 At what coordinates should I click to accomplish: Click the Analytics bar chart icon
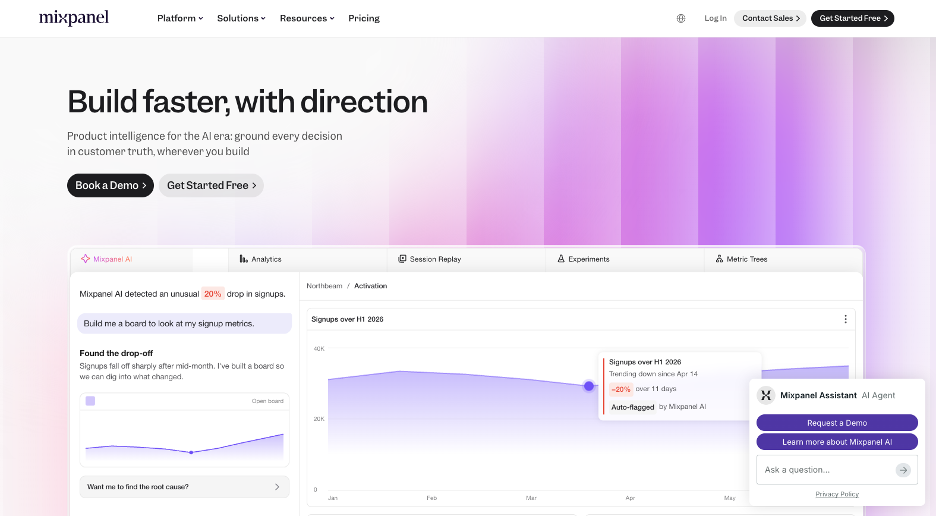(x=244, y=259)
